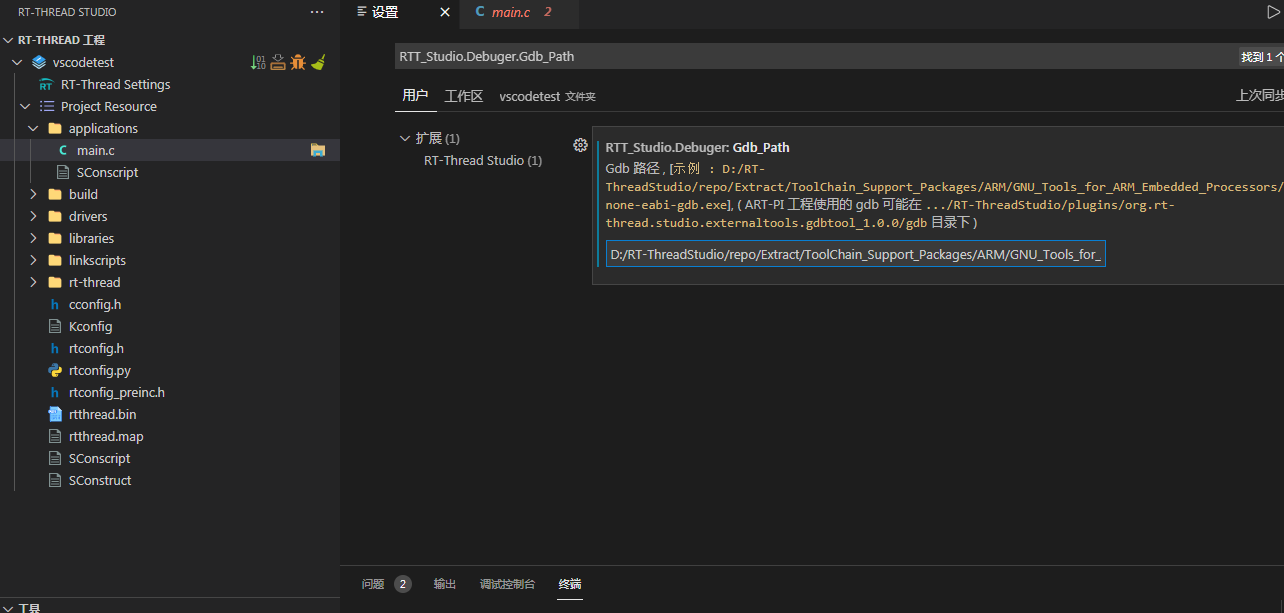Viewport: 1284px width, 613px height.
Task: Click the download/flash program icon
Action: click(x=278, y=61)
